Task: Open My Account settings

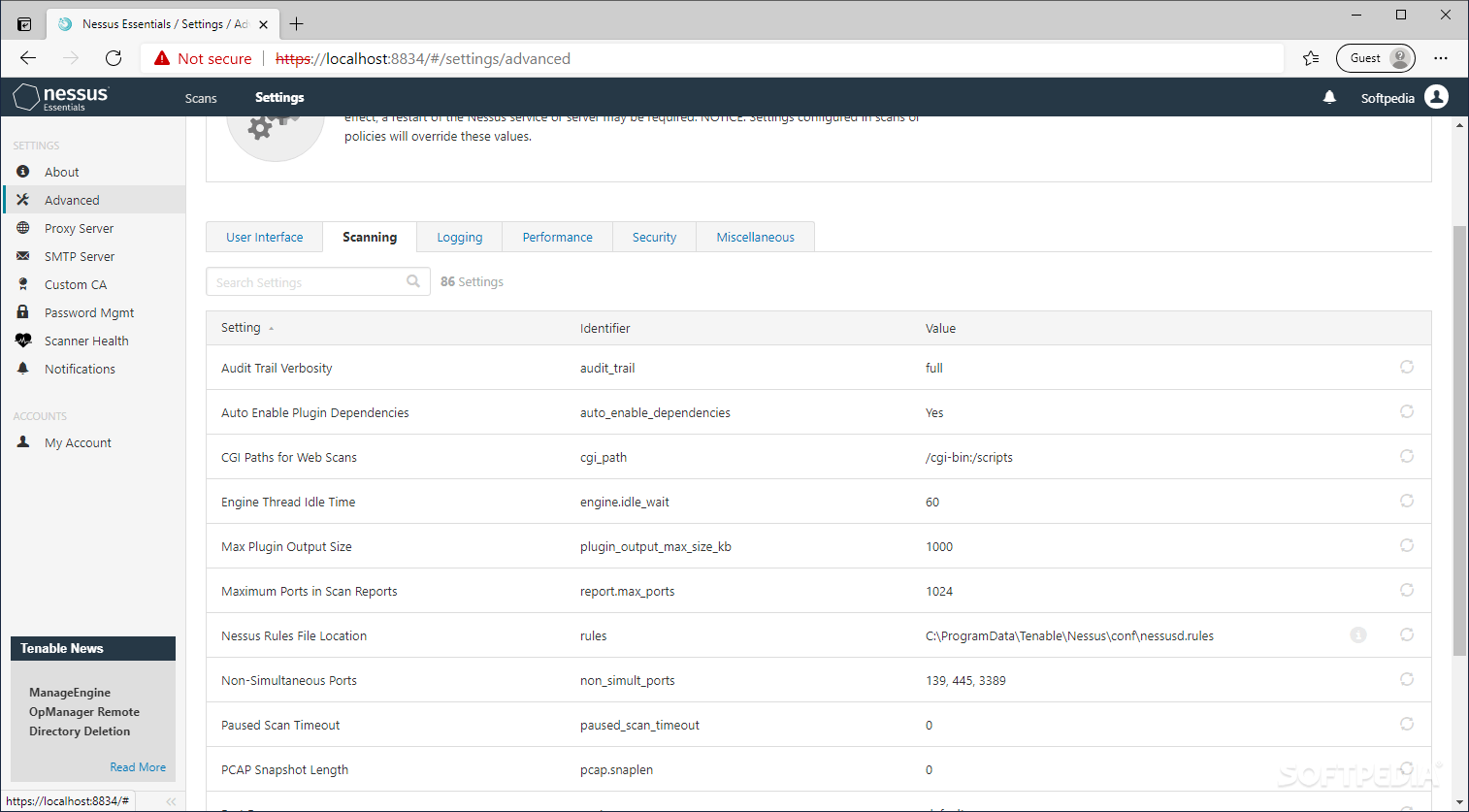Action: click(77, 441)
